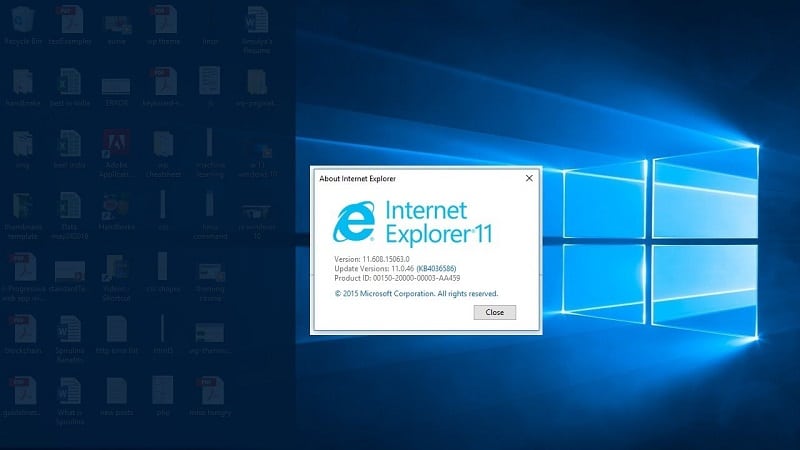The height and width of the screenshot is (450, 800).
Task: Click the Internet Explorer logo in the dialog
Action: click(x=354, y=221)
